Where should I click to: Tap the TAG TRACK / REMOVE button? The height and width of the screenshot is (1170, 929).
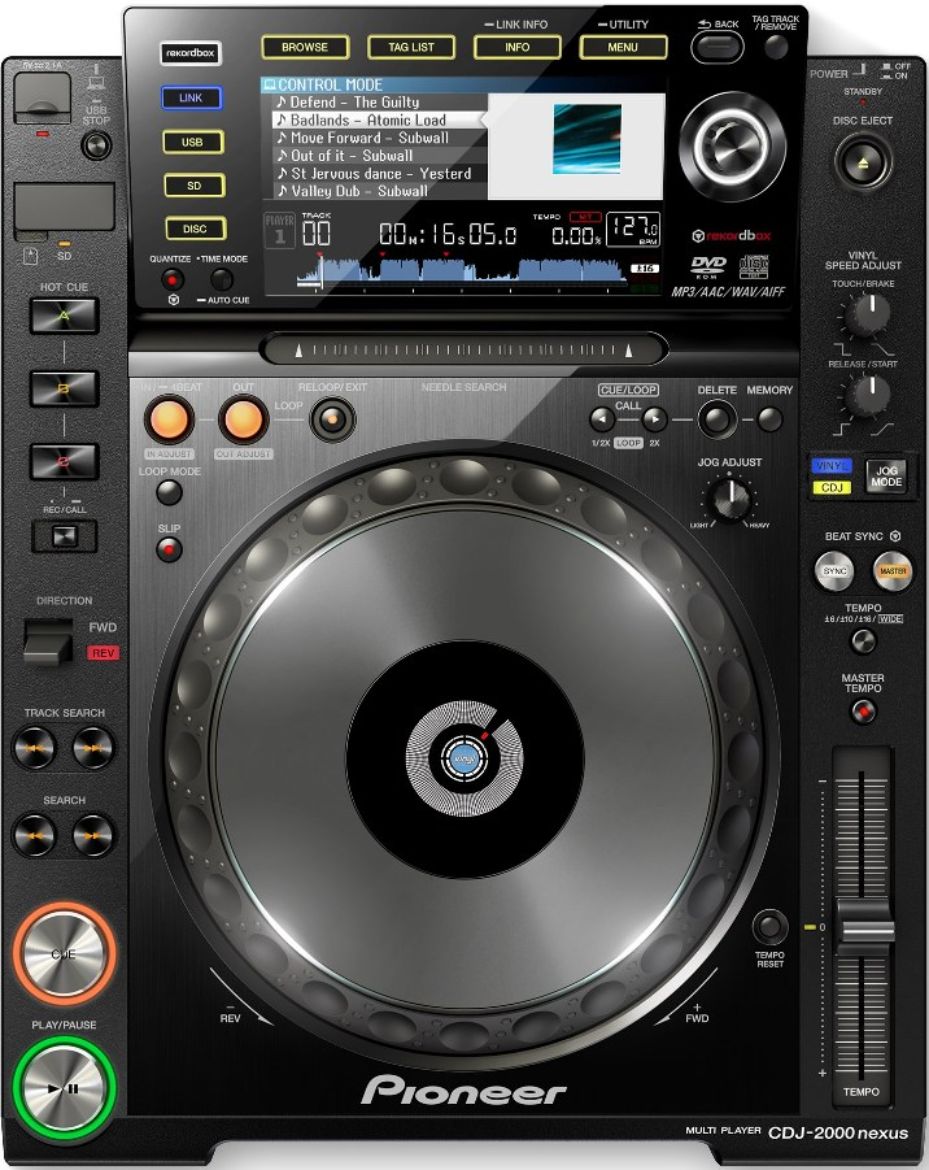point(777,47)
